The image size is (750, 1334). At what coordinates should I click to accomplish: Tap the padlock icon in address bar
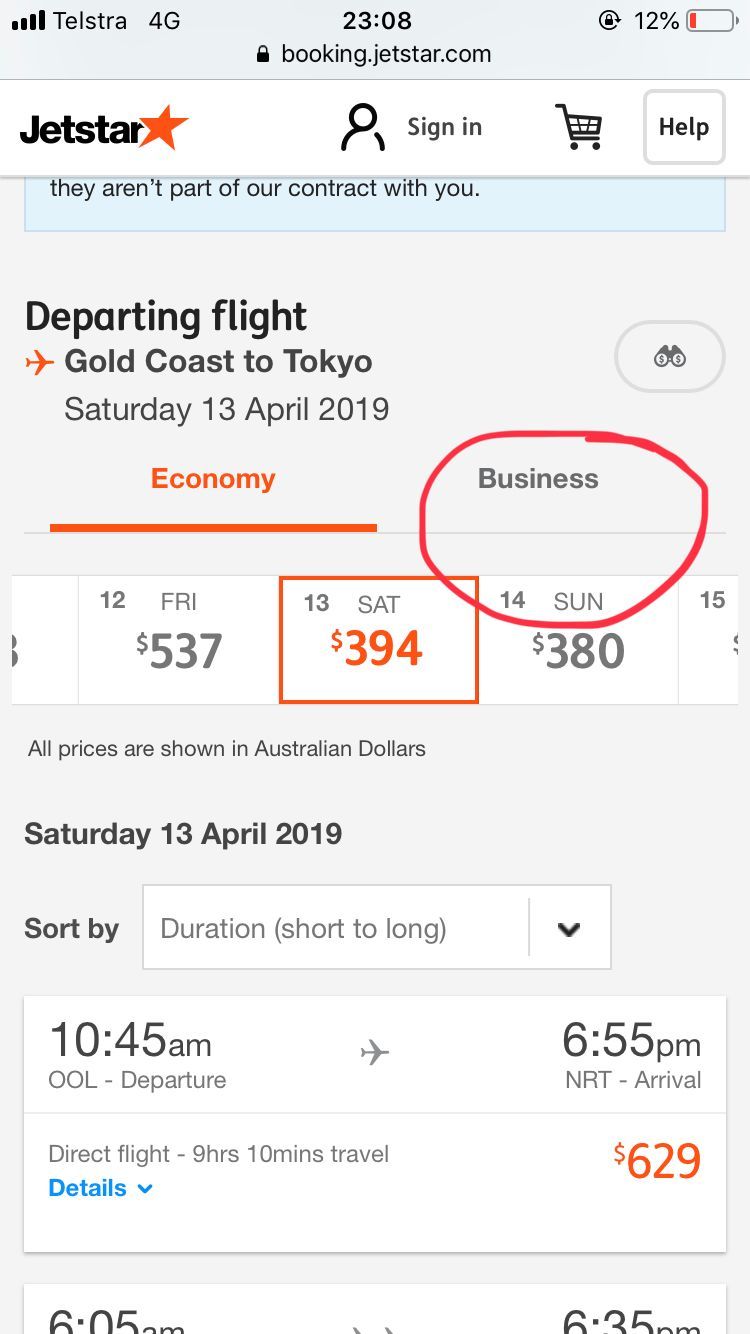coord(263,54)
